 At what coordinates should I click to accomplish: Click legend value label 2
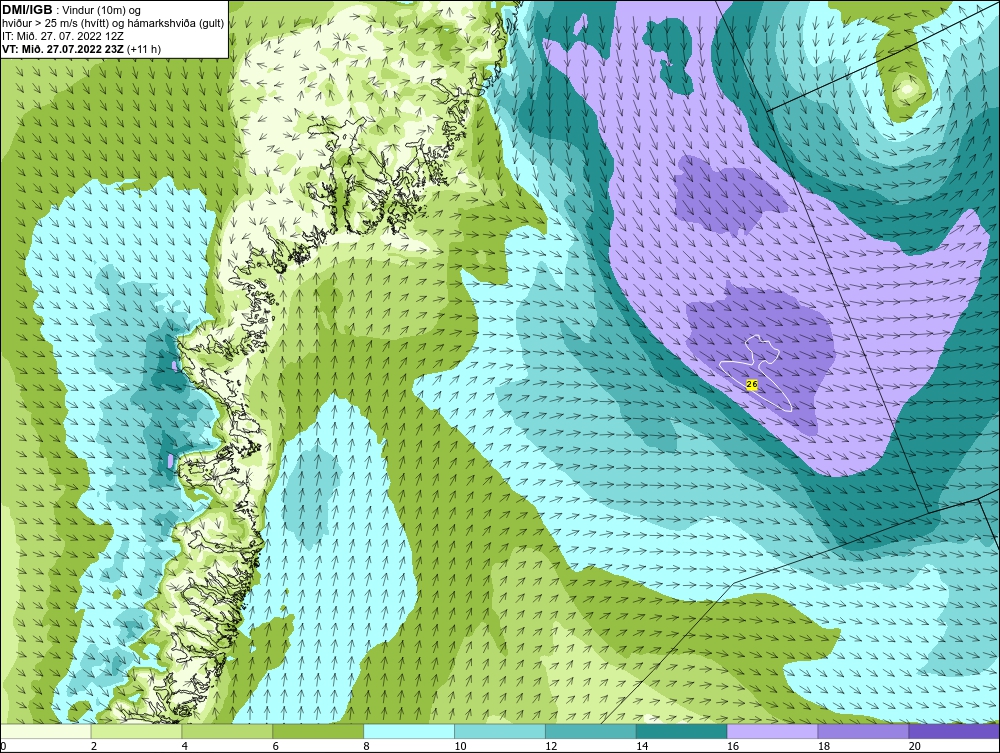94,746
